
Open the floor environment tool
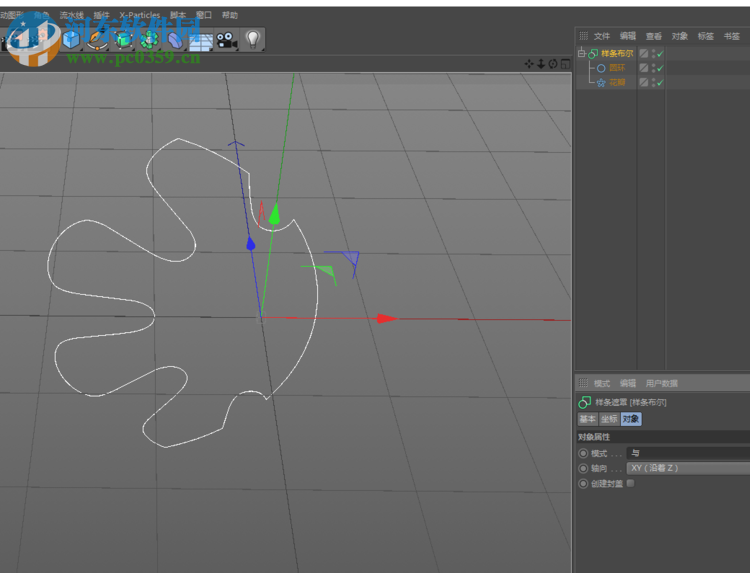tap(200, 41)
